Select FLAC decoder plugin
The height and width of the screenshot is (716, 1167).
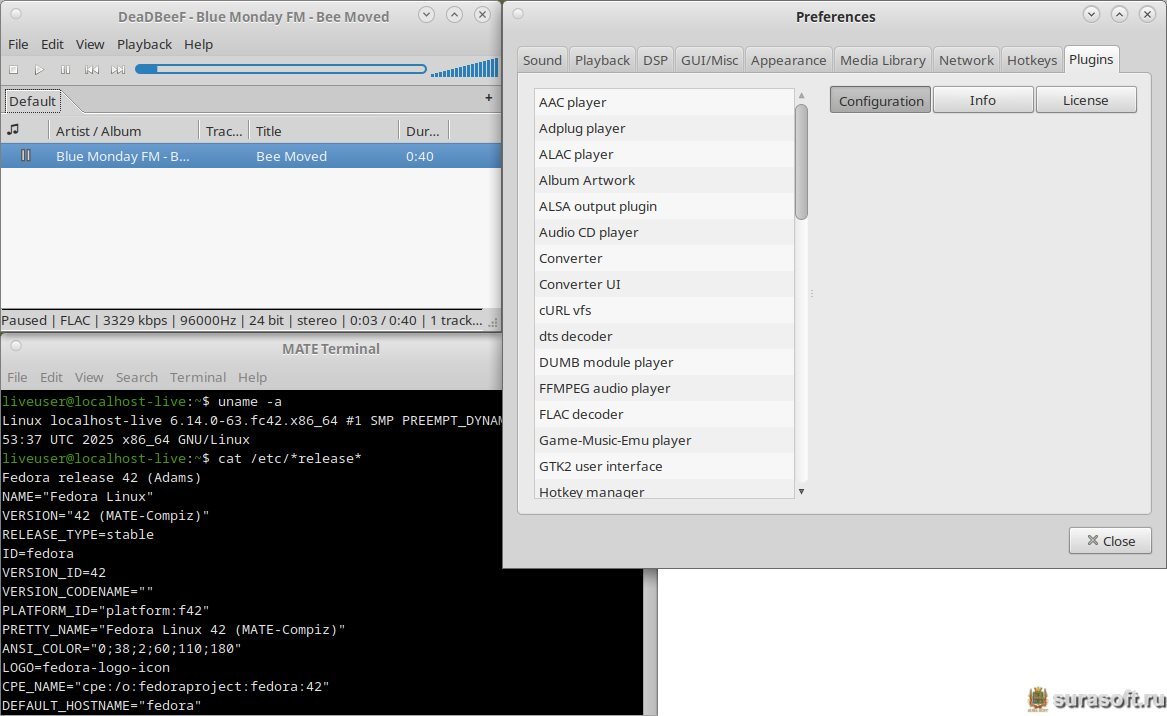coord(664,415)
